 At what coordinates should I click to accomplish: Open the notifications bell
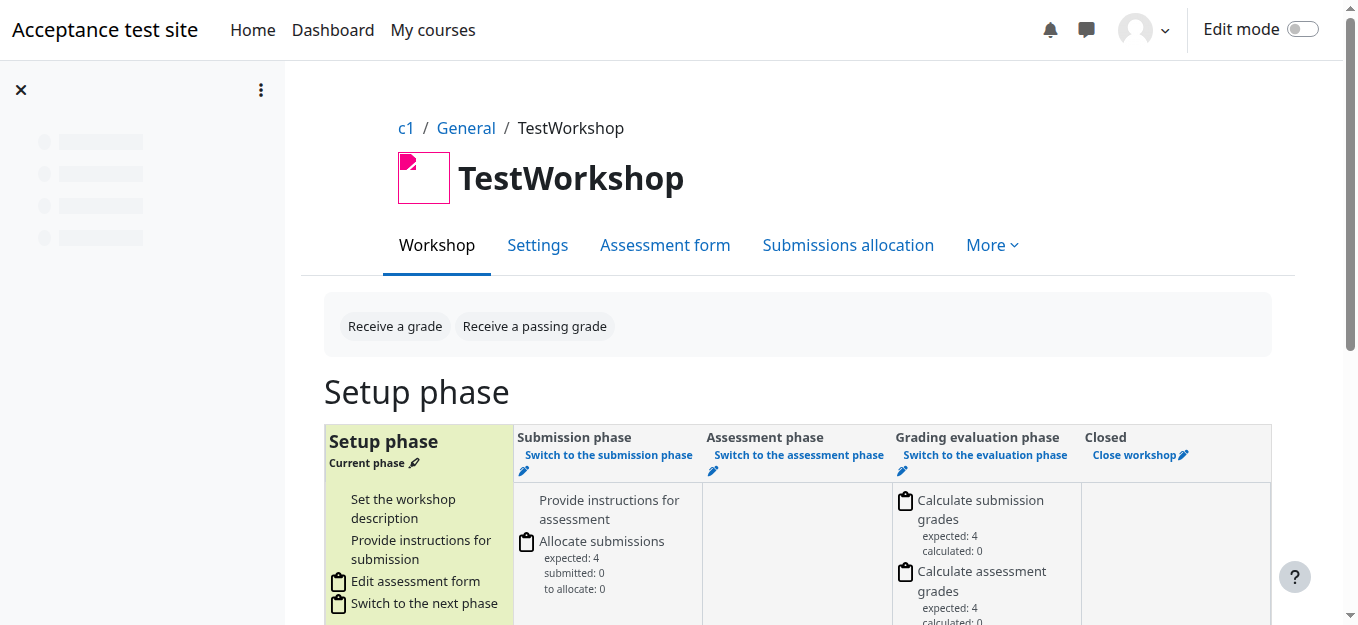tap(1050, 30)
